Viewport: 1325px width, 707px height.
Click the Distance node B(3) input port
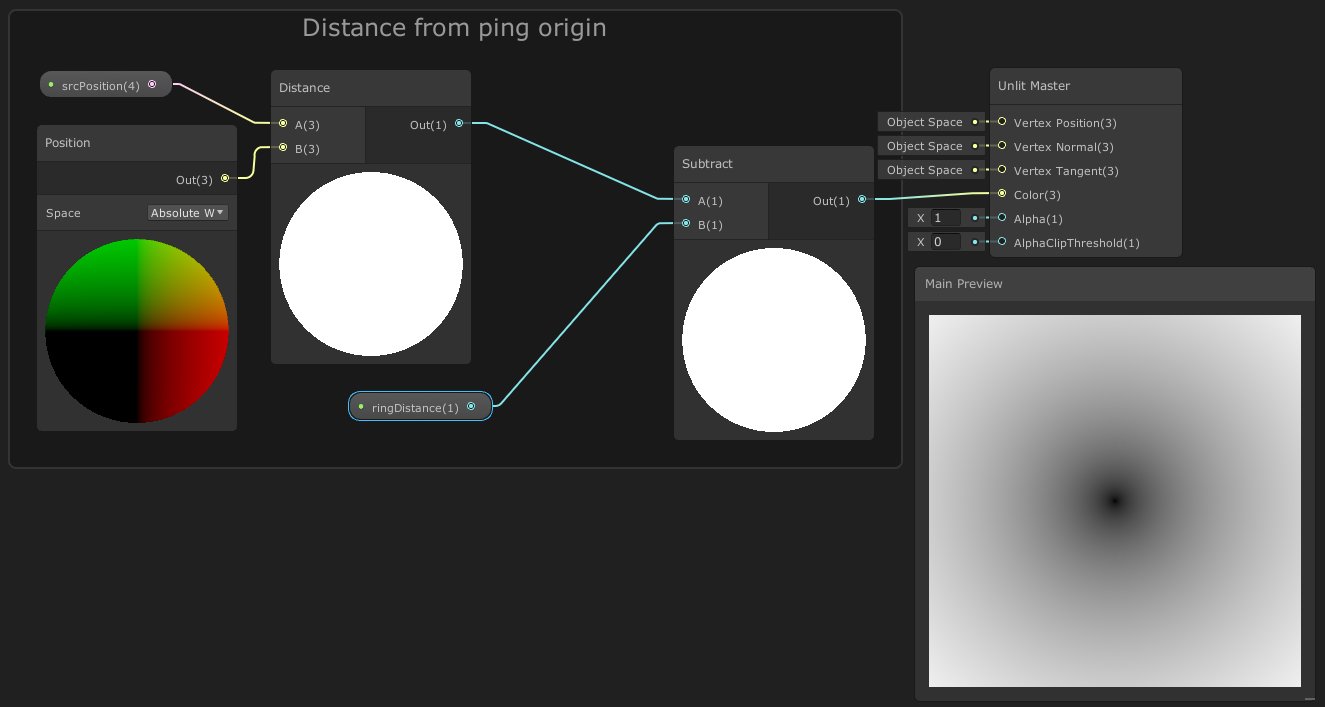click(x=284, y=149)
